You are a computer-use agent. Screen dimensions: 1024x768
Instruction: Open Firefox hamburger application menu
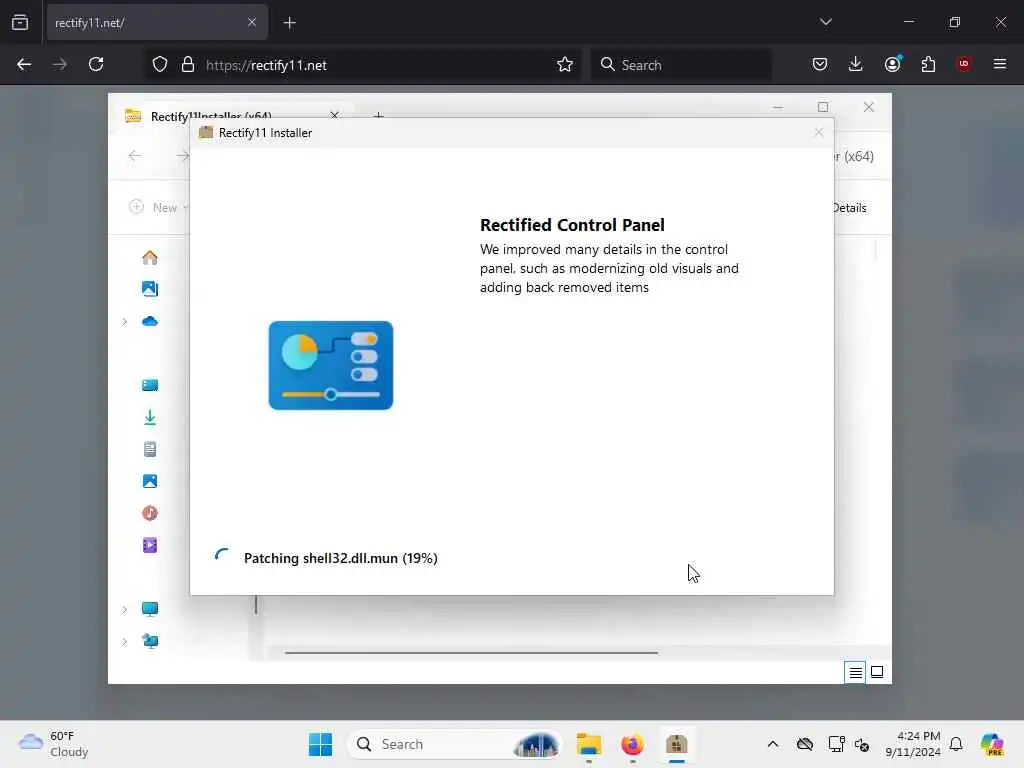(x=1000, y=64)
